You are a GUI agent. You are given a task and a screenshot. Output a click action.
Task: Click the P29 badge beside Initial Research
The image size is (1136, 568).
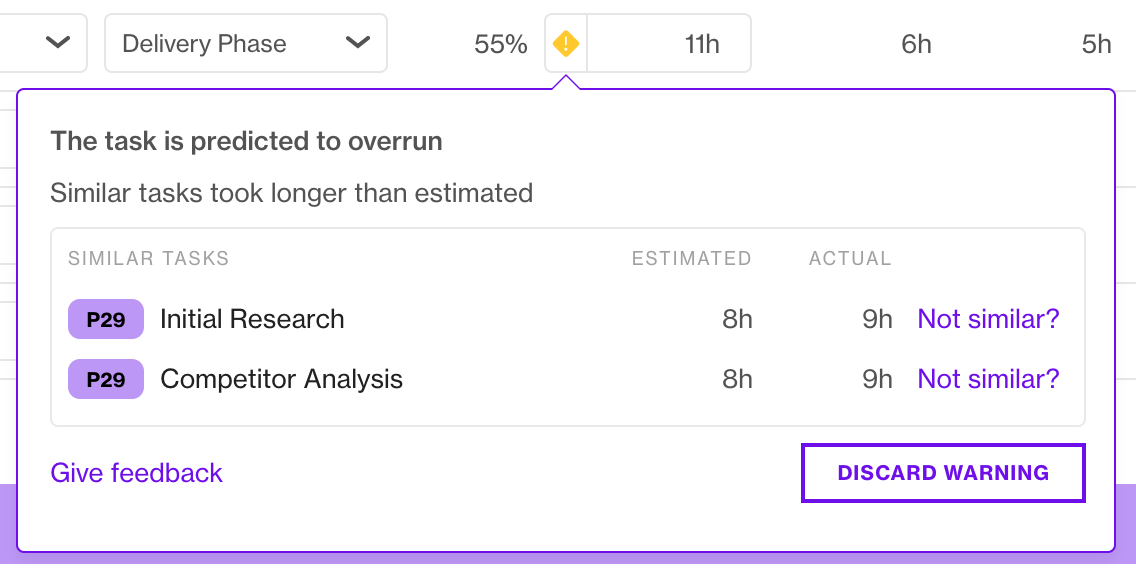coord(106,319)
